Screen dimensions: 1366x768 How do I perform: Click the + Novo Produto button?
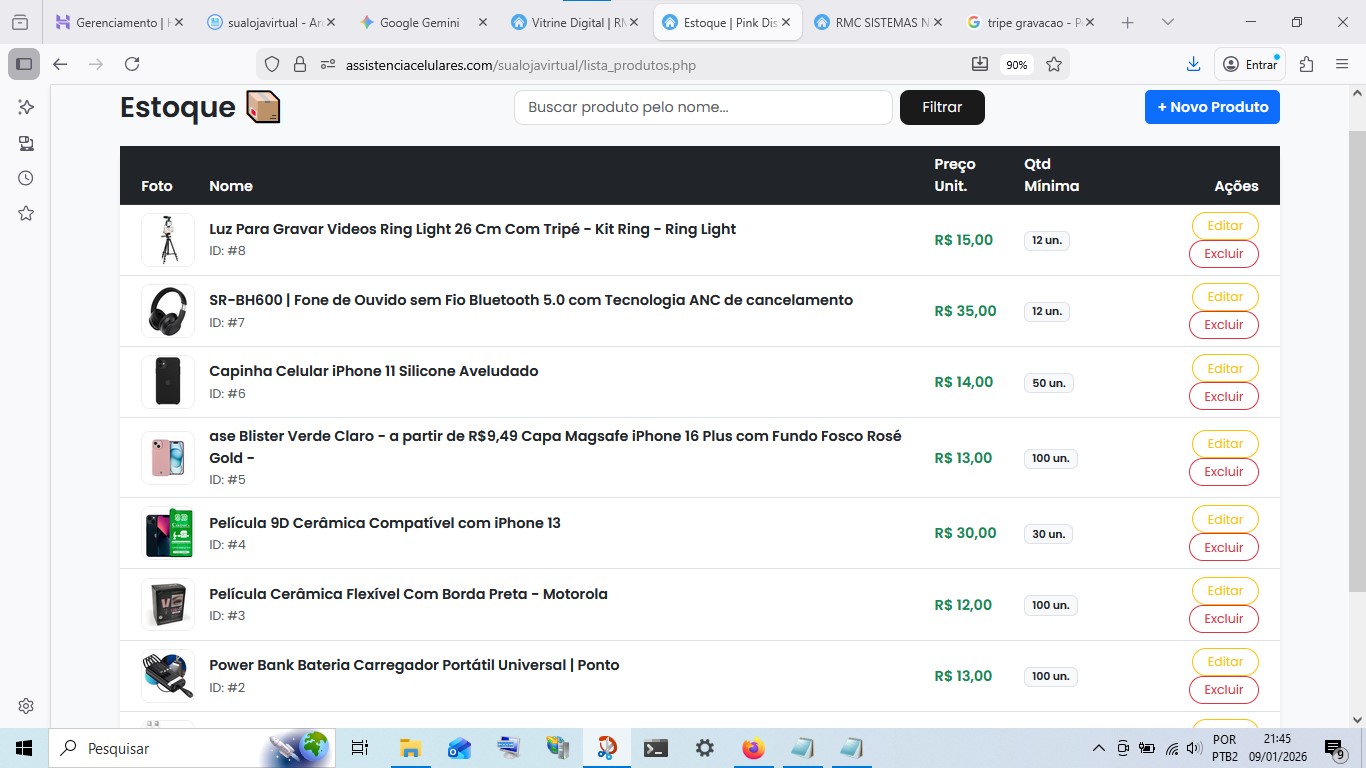tap(1212, 107)
